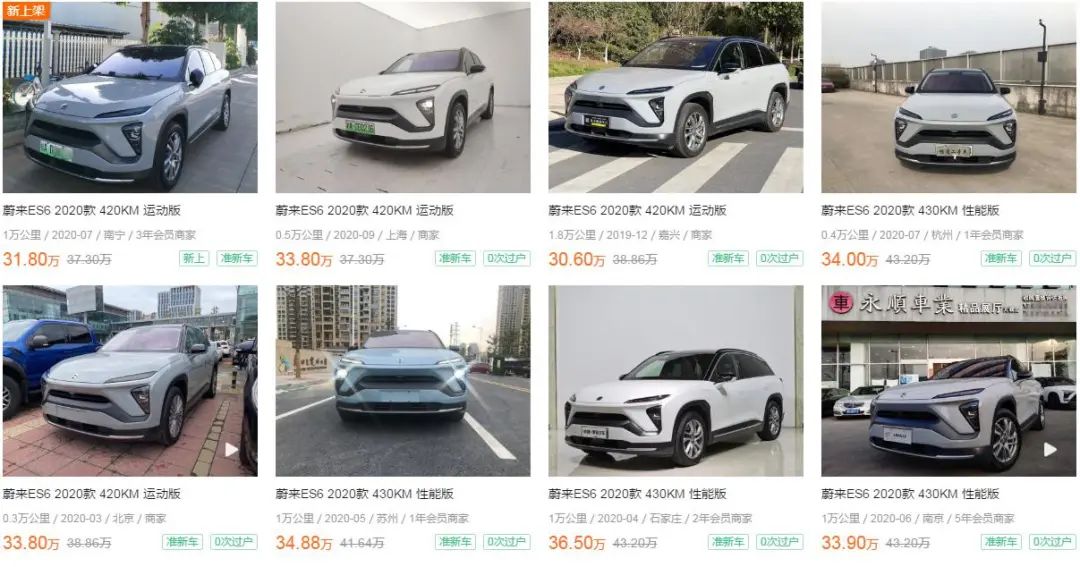Screen dimensions: 1080x567
Task: Open the Nanjing 蔚来ES6 430KM 性能版 title link
Action: point(910,494)
